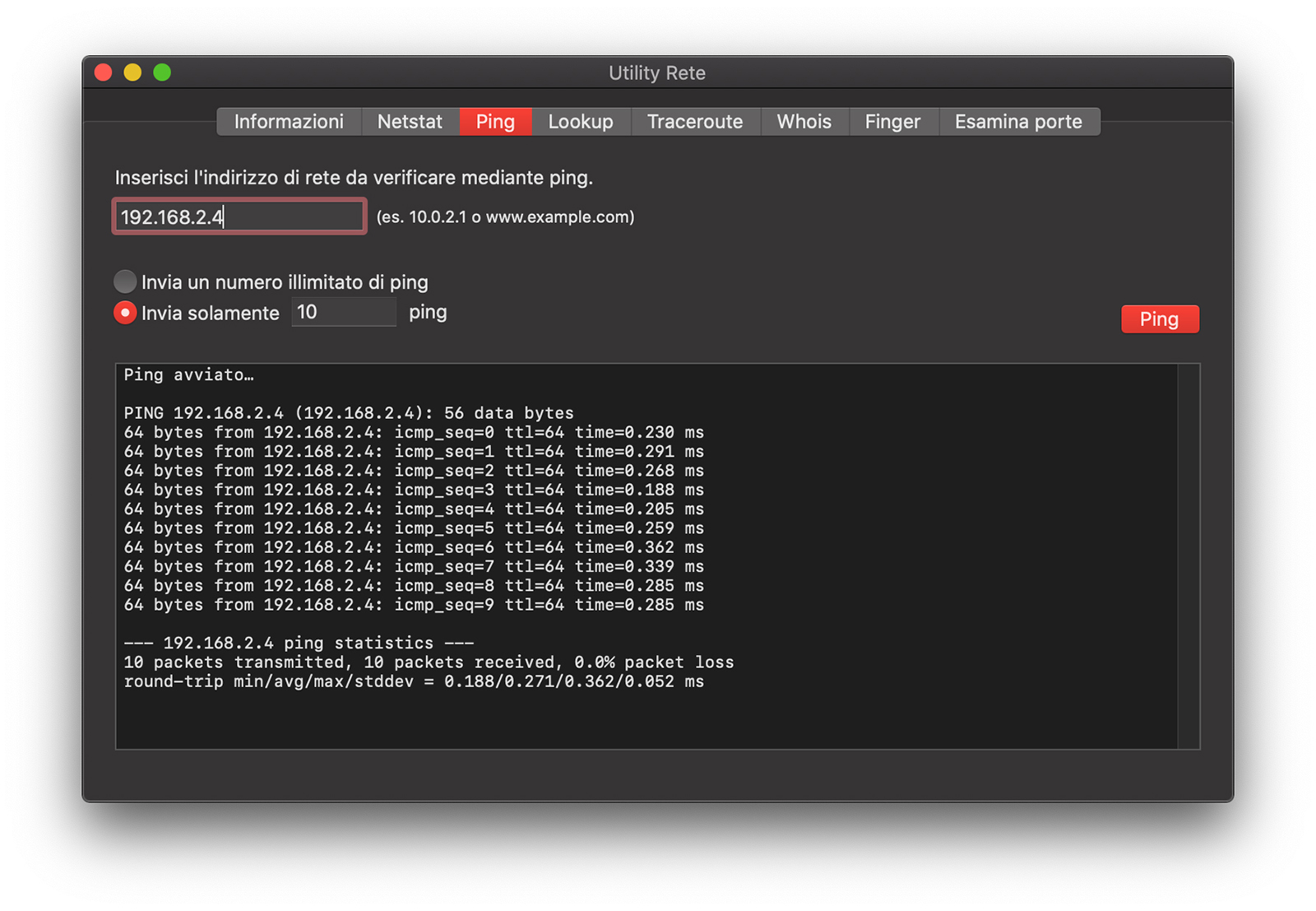Click the icmp_seq=0 result line

coord(414,433)
